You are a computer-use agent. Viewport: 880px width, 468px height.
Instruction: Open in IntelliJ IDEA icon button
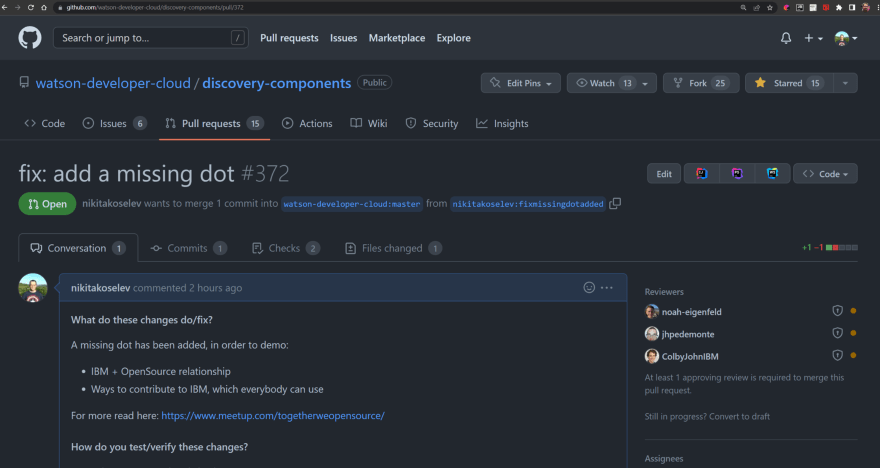click(x=702, y=174)
